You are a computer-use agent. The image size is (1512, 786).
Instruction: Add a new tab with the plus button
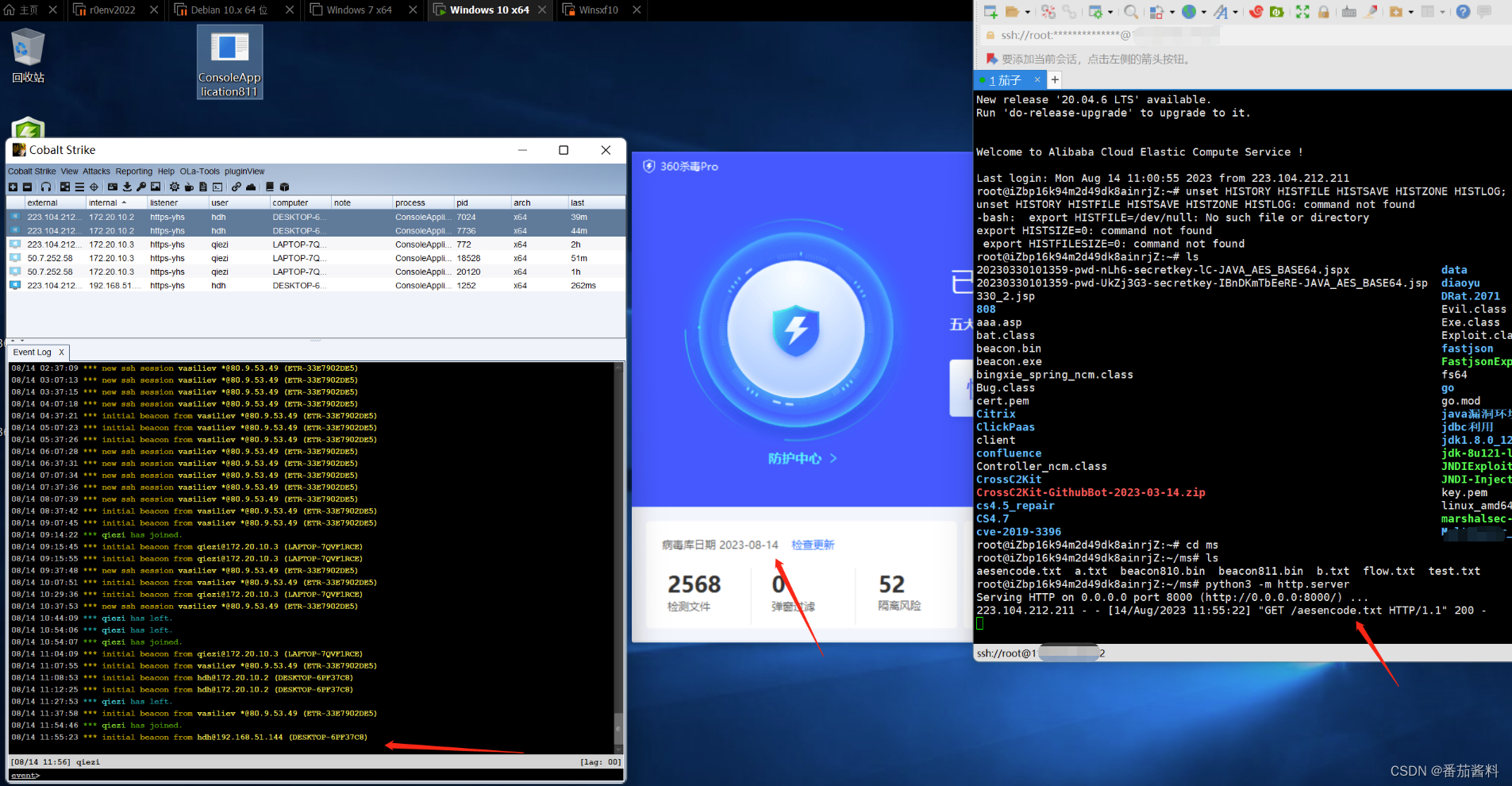tap(1055, 79)
